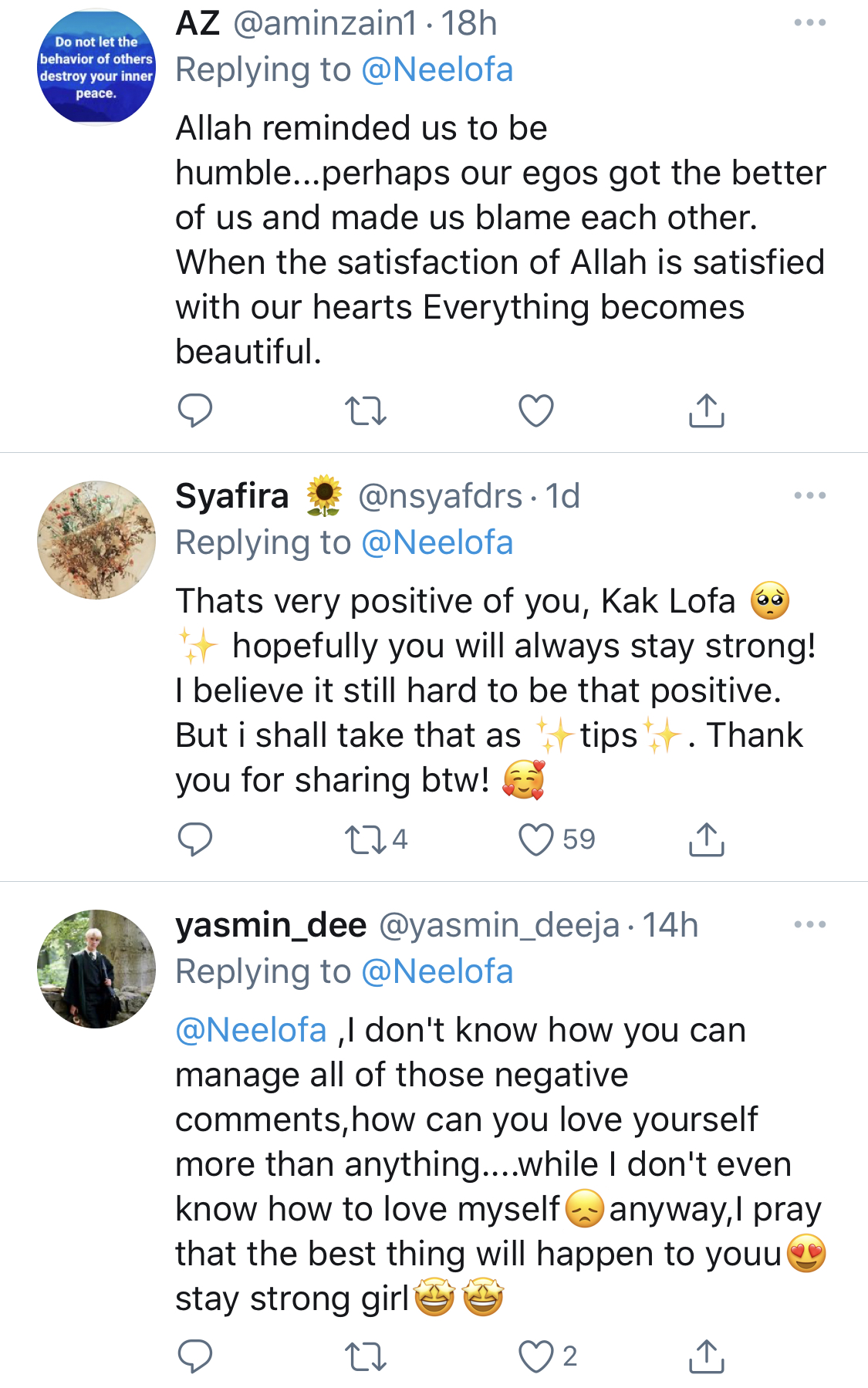Retweet Syafira's tweet with 4 retweets
The image size is (868, 1388).
click(365, 839)
